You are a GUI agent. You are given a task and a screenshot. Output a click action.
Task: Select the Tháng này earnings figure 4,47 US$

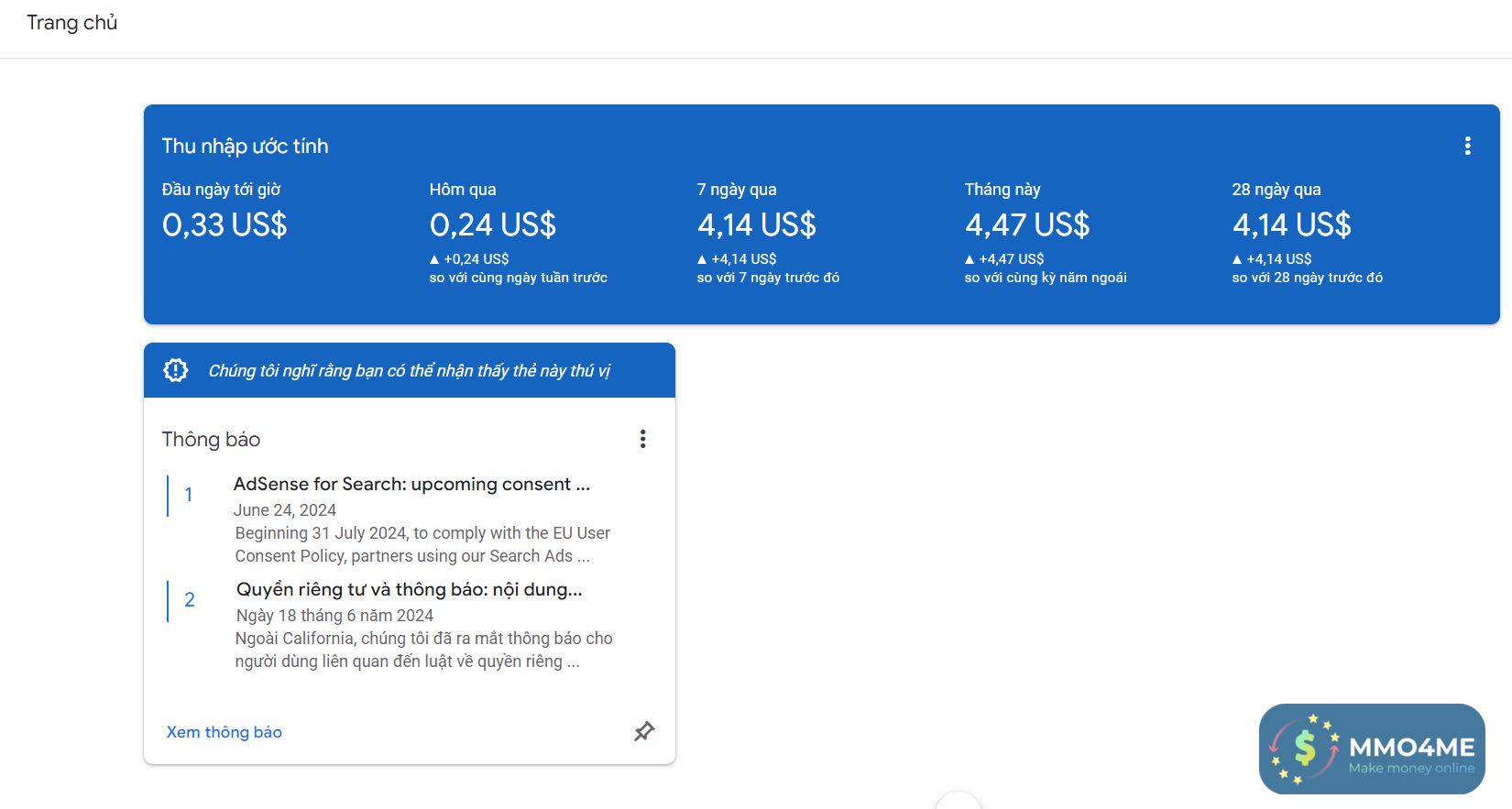[x=1027, y=224]
